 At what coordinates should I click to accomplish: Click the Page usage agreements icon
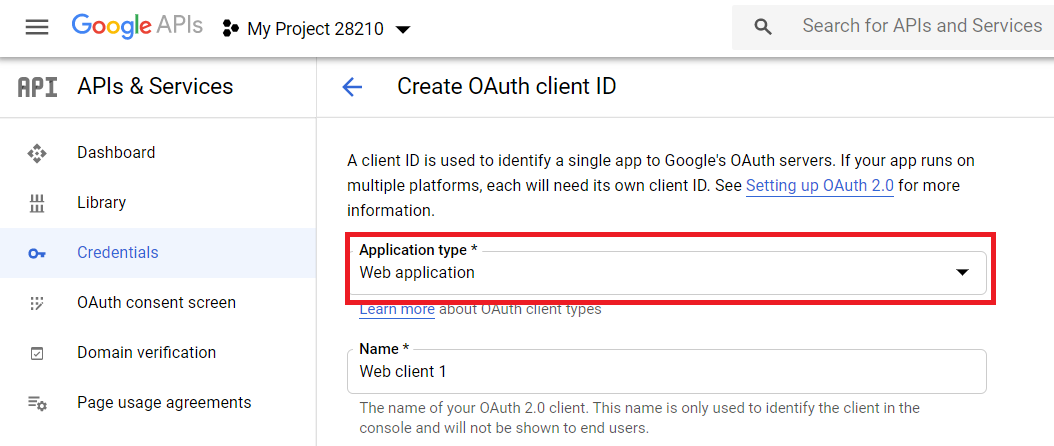click(x=37, y=404)
